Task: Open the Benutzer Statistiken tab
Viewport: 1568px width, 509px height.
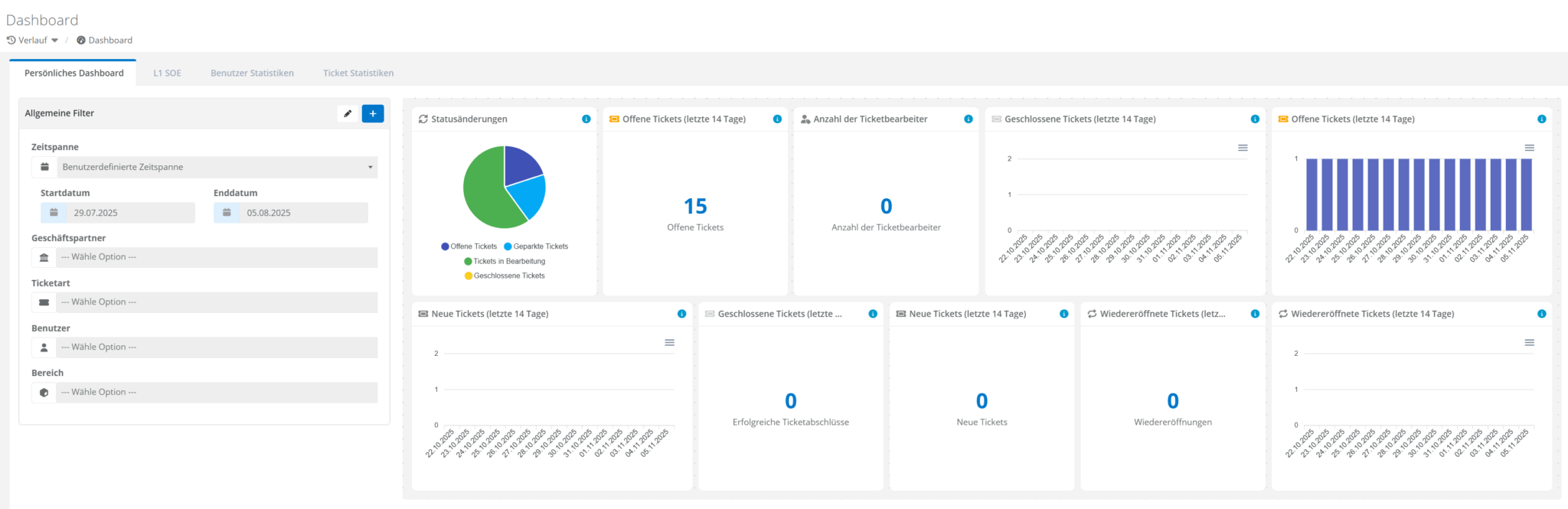Action: point(252,73)
